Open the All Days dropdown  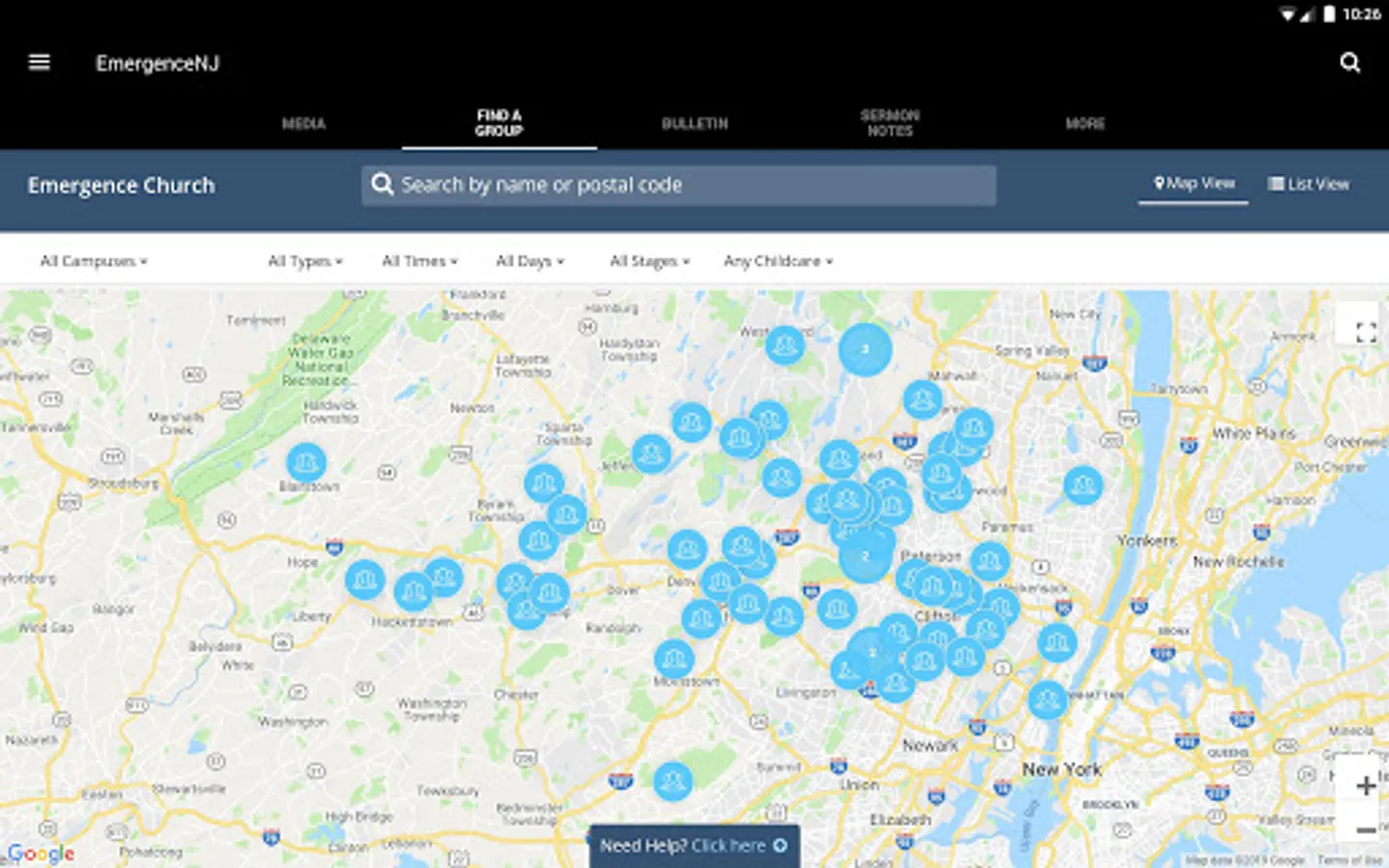click(x=530, y=261)
